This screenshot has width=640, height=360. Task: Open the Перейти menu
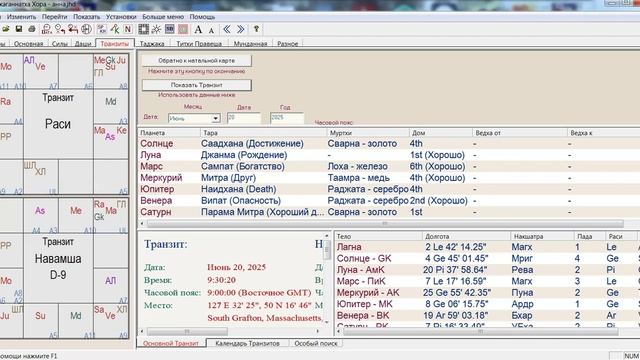coord(54,17)
